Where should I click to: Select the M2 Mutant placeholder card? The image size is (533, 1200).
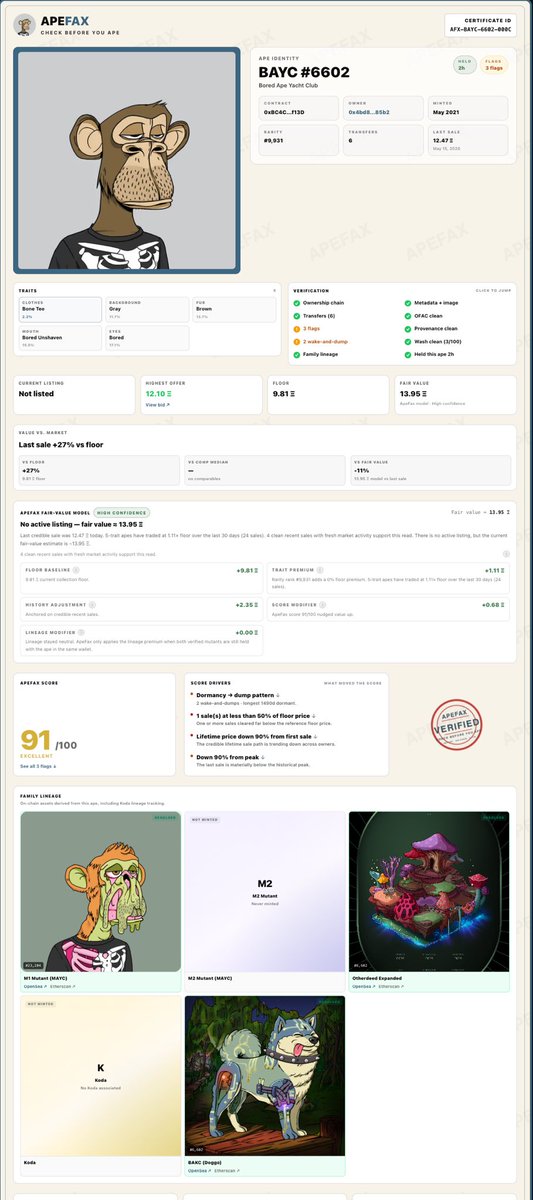point(264,894)
